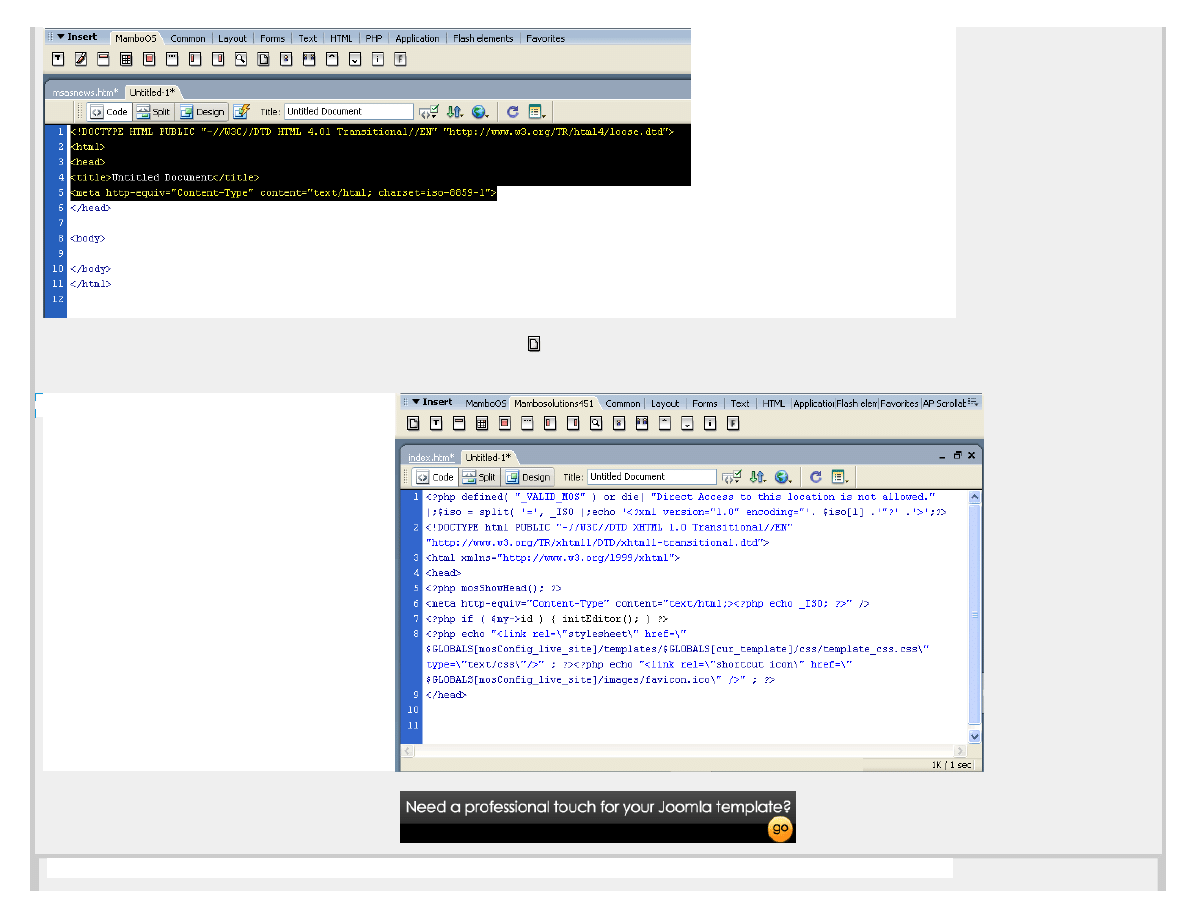Click the small page icon between the two screenshots
Viewport: 1188px width, 918px height.
tap(534, 344)
